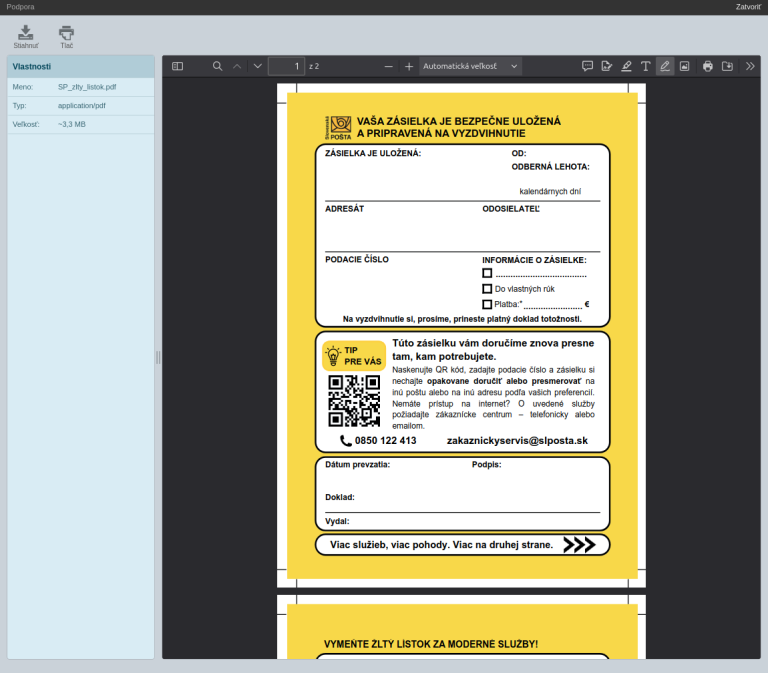Viewport: 768px width, 673px height.
Task: Click the page number input field
Action: point(287,66)
